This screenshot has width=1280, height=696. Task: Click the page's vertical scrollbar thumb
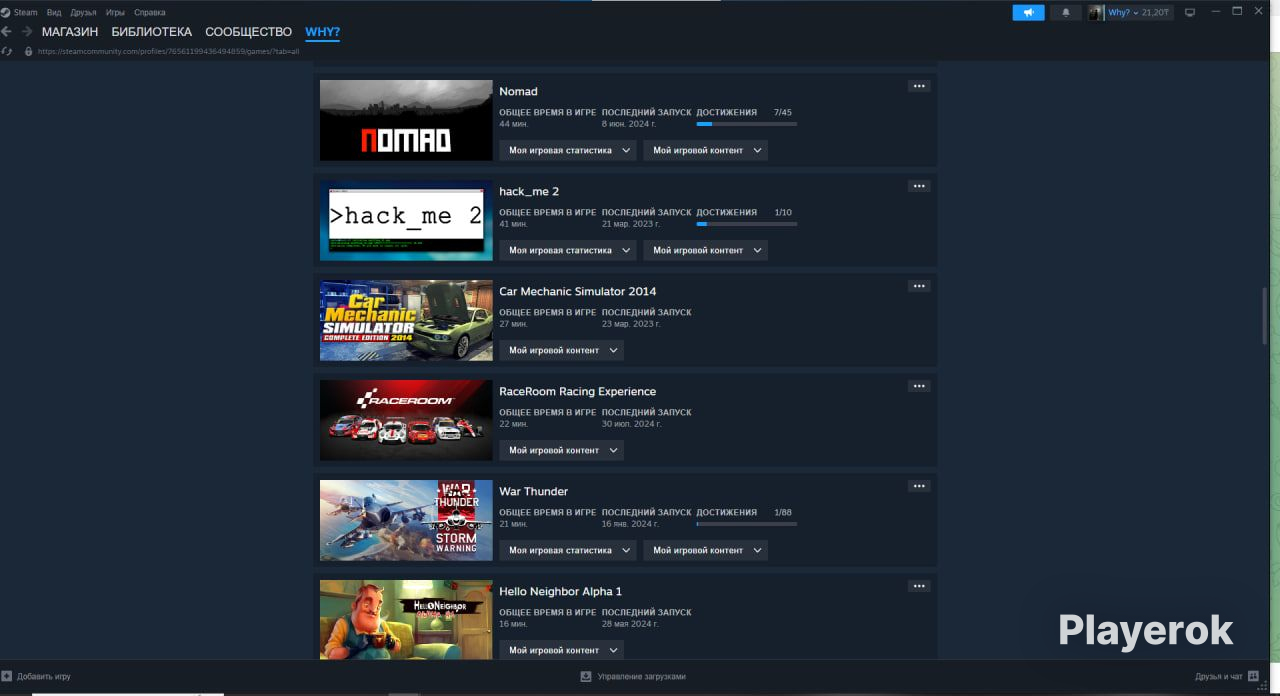point(1264,316)
